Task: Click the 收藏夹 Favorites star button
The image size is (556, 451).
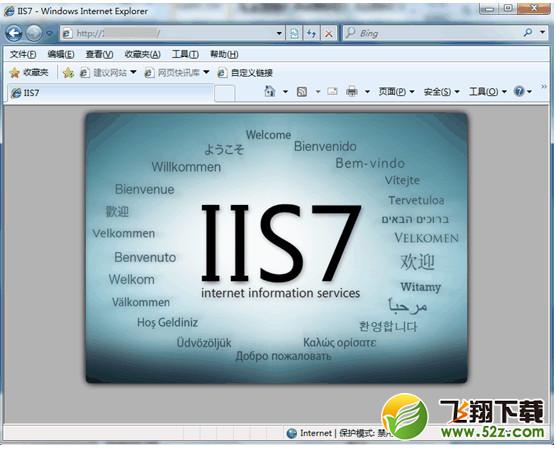Action: click(29, 73)
